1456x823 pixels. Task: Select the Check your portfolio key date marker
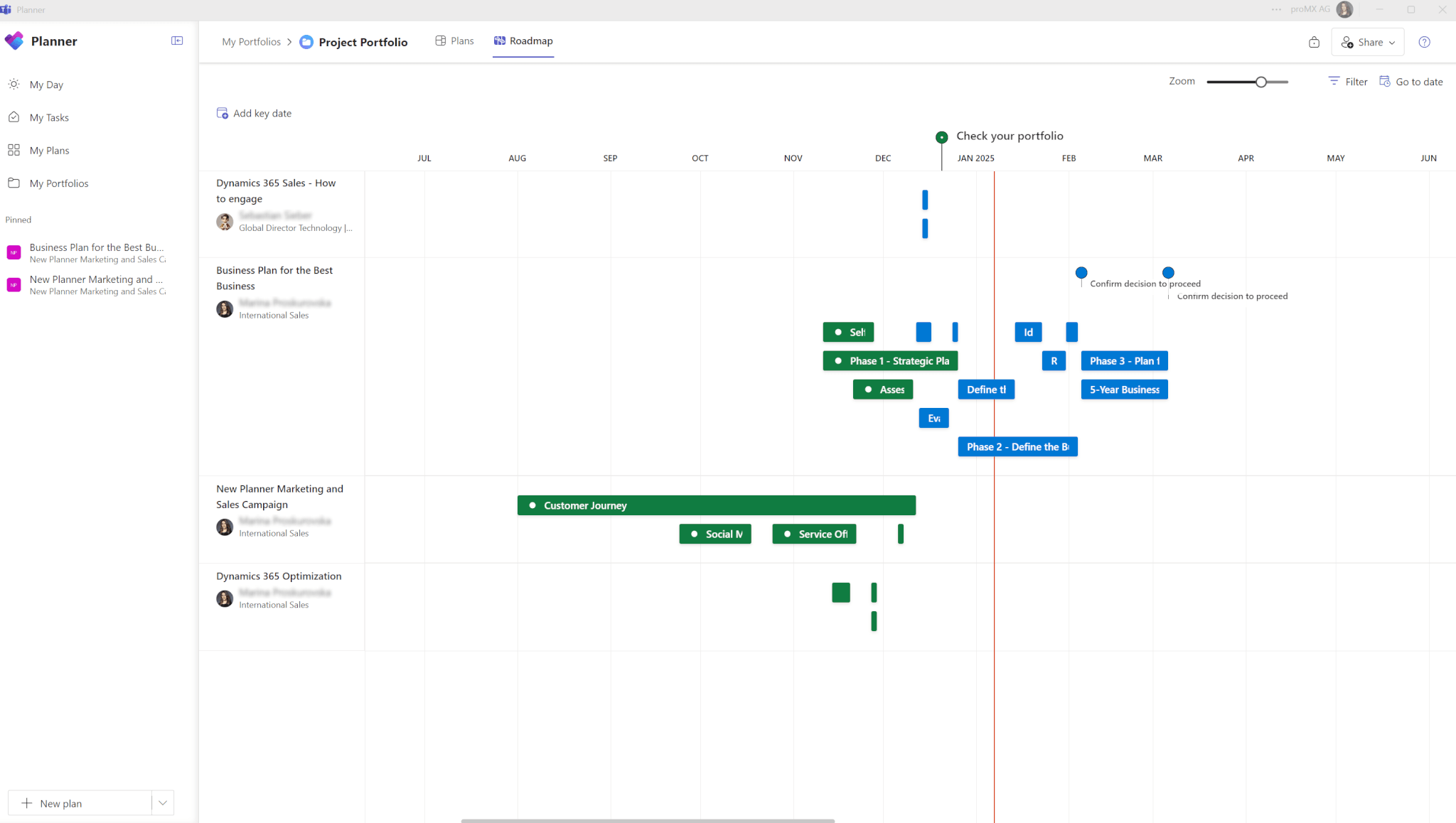[941, 136]
